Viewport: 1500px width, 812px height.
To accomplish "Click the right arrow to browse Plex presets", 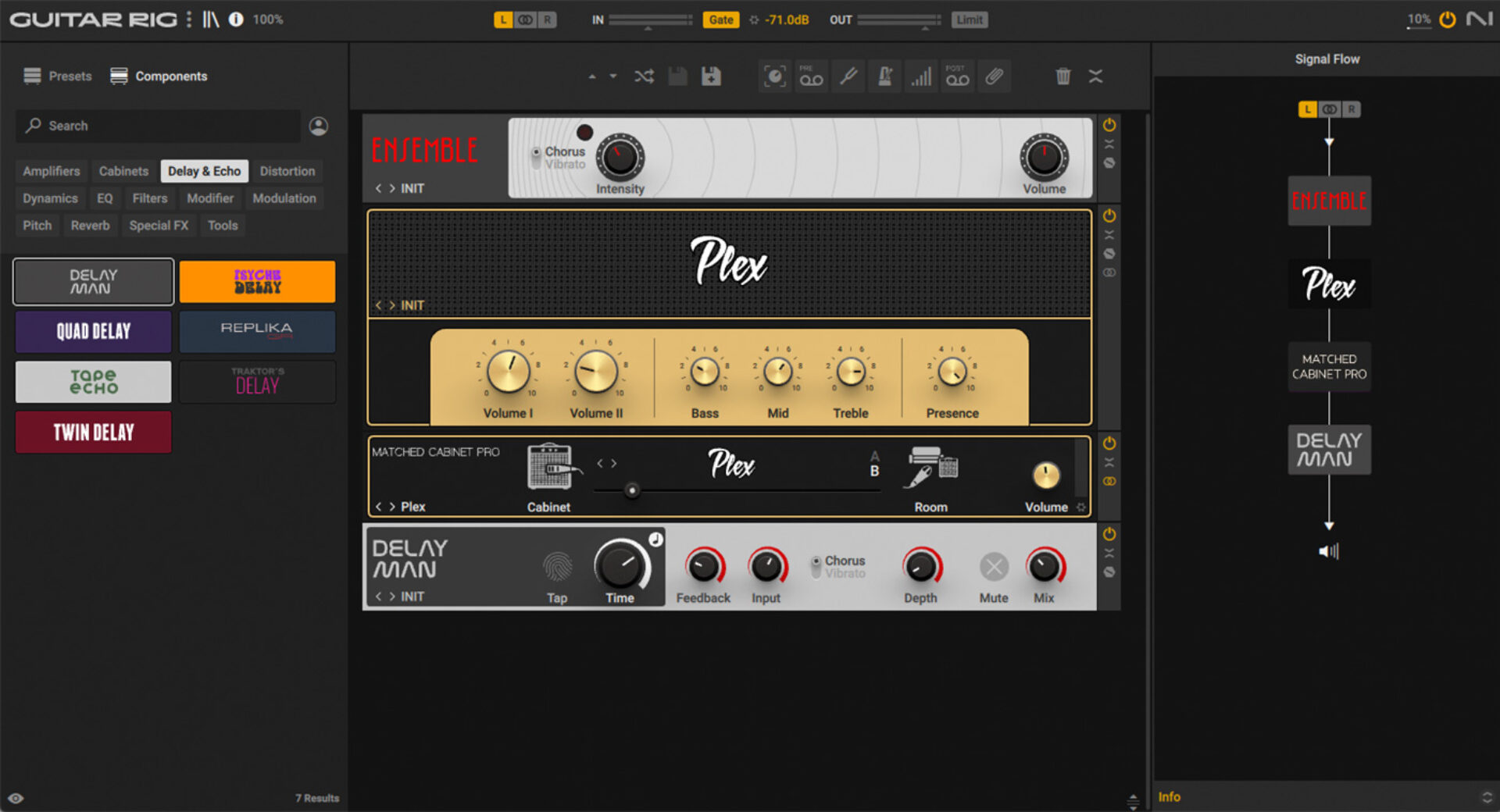I will click(x=393, y=305).
